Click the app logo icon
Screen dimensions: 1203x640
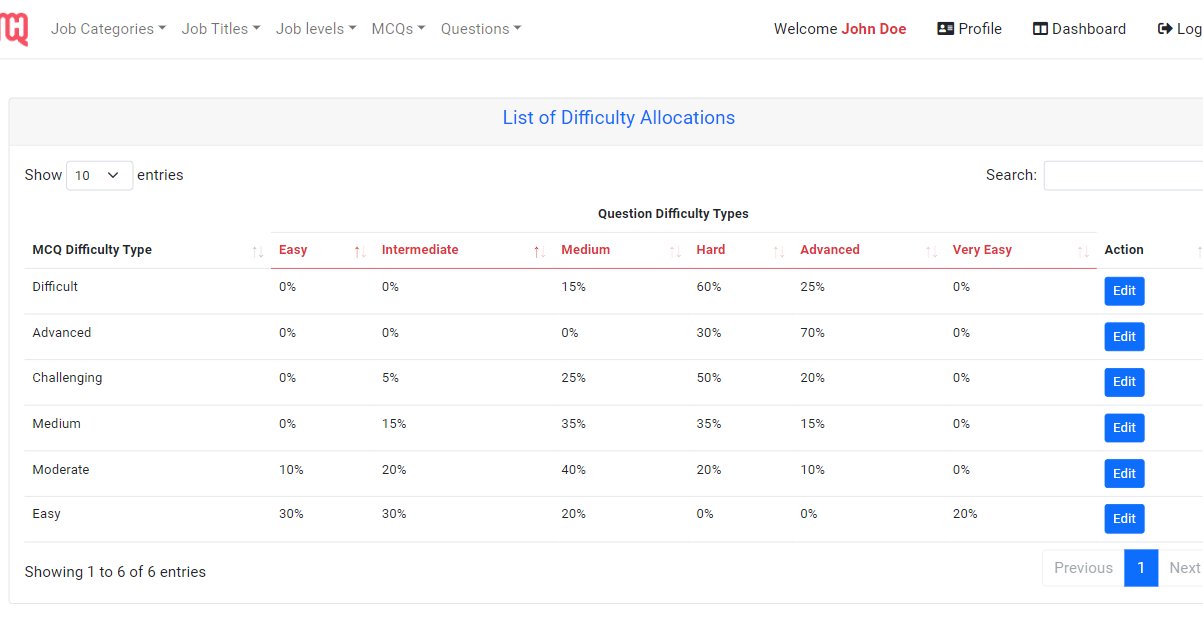[15, 28]
